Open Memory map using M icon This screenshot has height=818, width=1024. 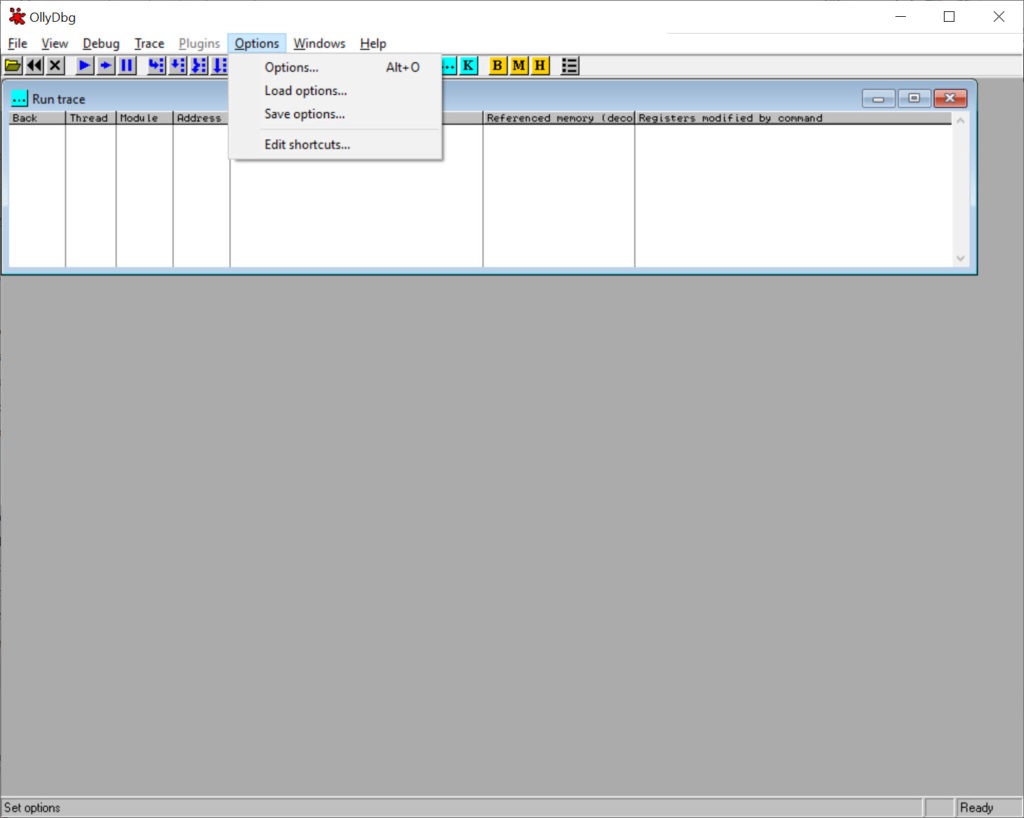tap(519, 66)
